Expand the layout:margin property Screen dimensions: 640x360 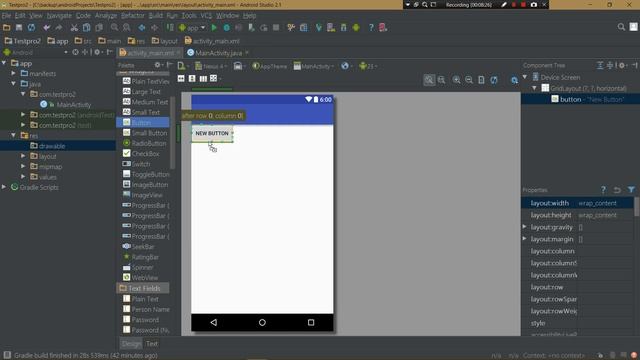(525, 239)
